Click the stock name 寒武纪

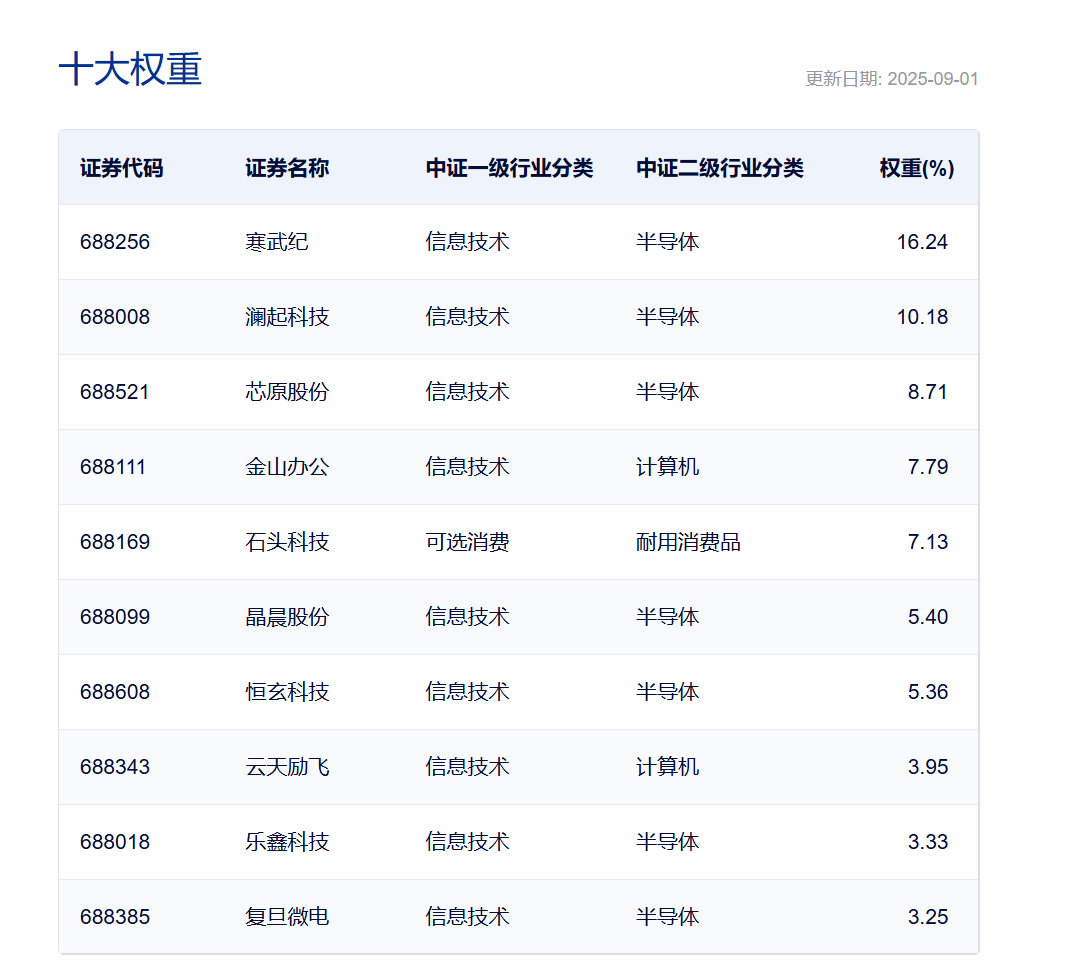[x=277, y=242]
